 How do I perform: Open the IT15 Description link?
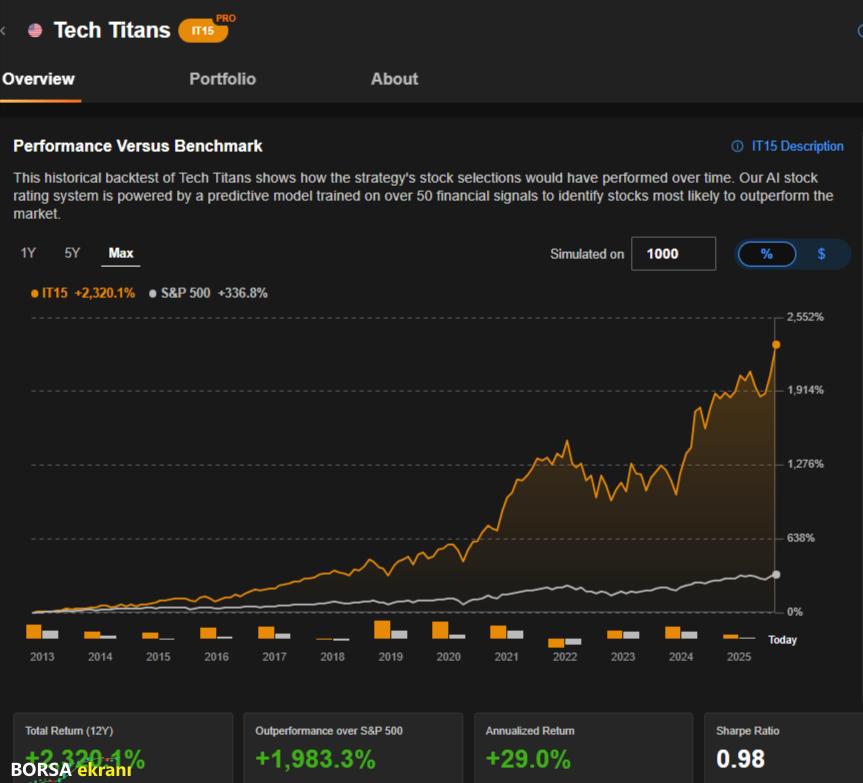pyautogui.click(x=797, y=146)
